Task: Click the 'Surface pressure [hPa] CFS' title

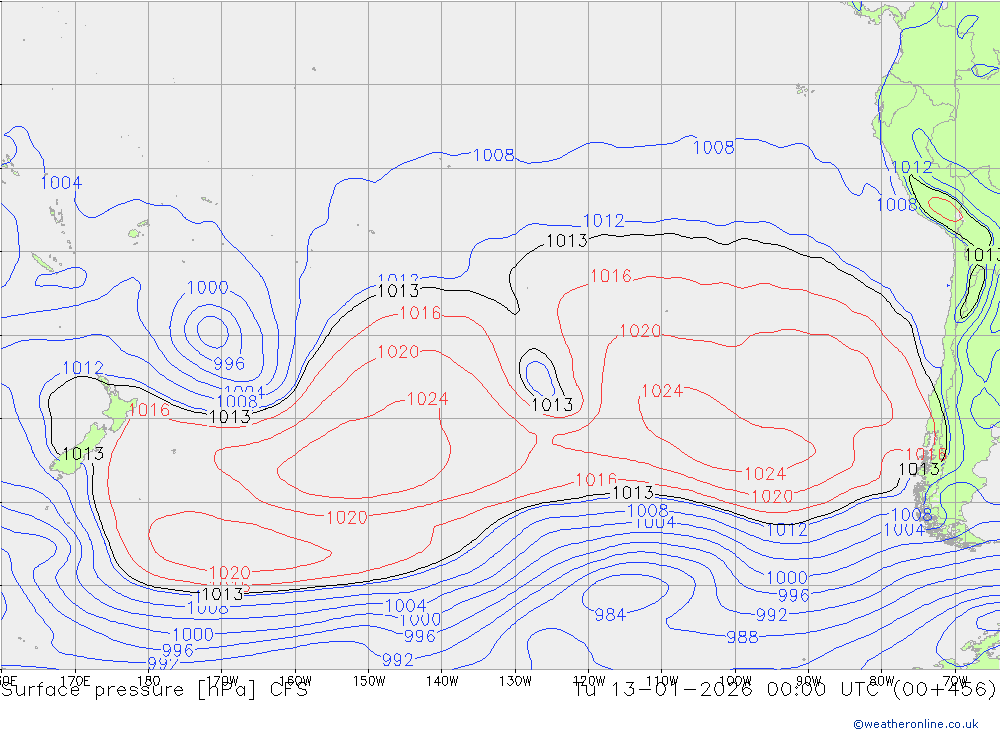Action: click(x=154, y=690)
